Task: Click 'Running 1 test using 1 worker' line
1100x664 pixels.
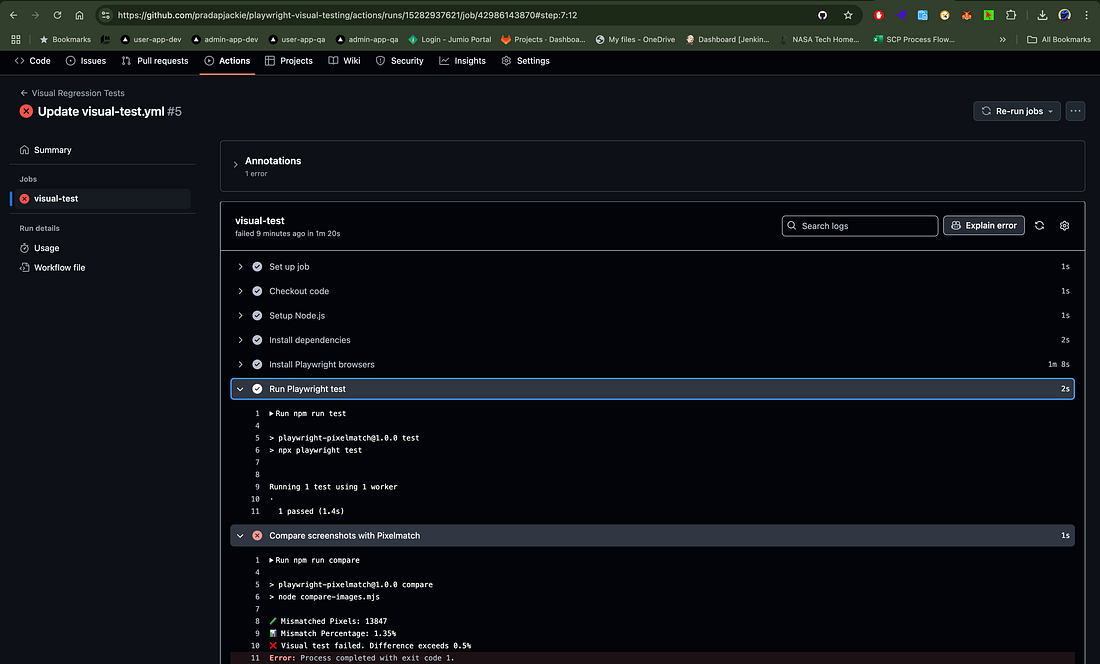Action: 333,487
